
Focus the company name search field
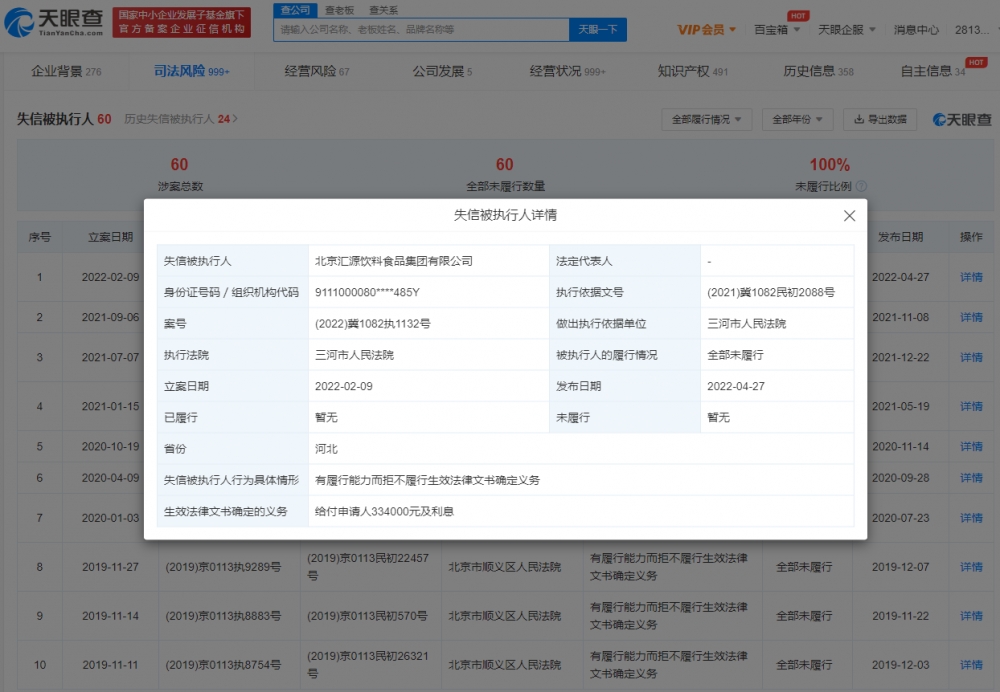coord(422,29)
